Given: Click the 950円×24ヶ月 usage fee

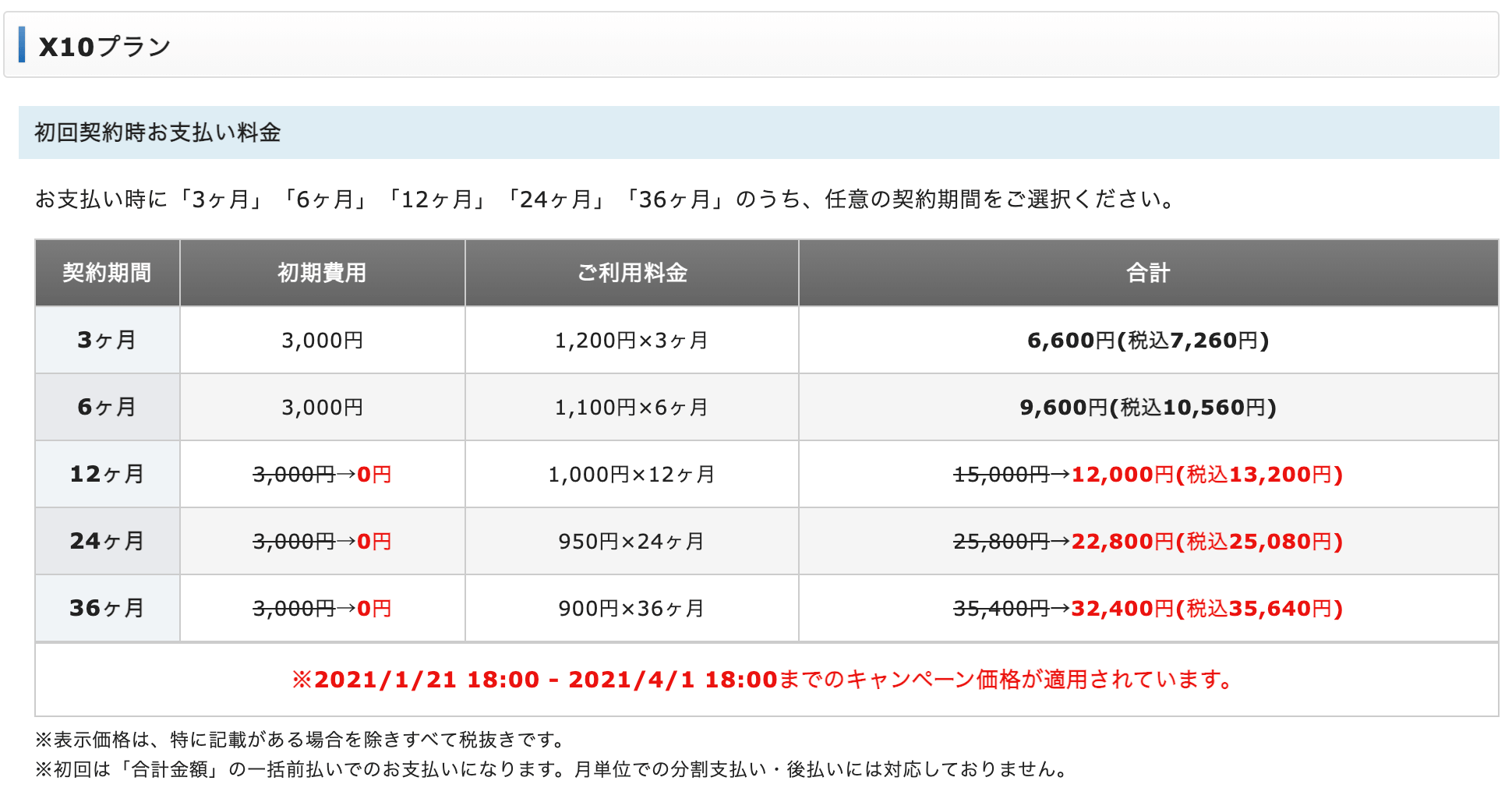Looking at the screenshot, I should pos(632,542).
